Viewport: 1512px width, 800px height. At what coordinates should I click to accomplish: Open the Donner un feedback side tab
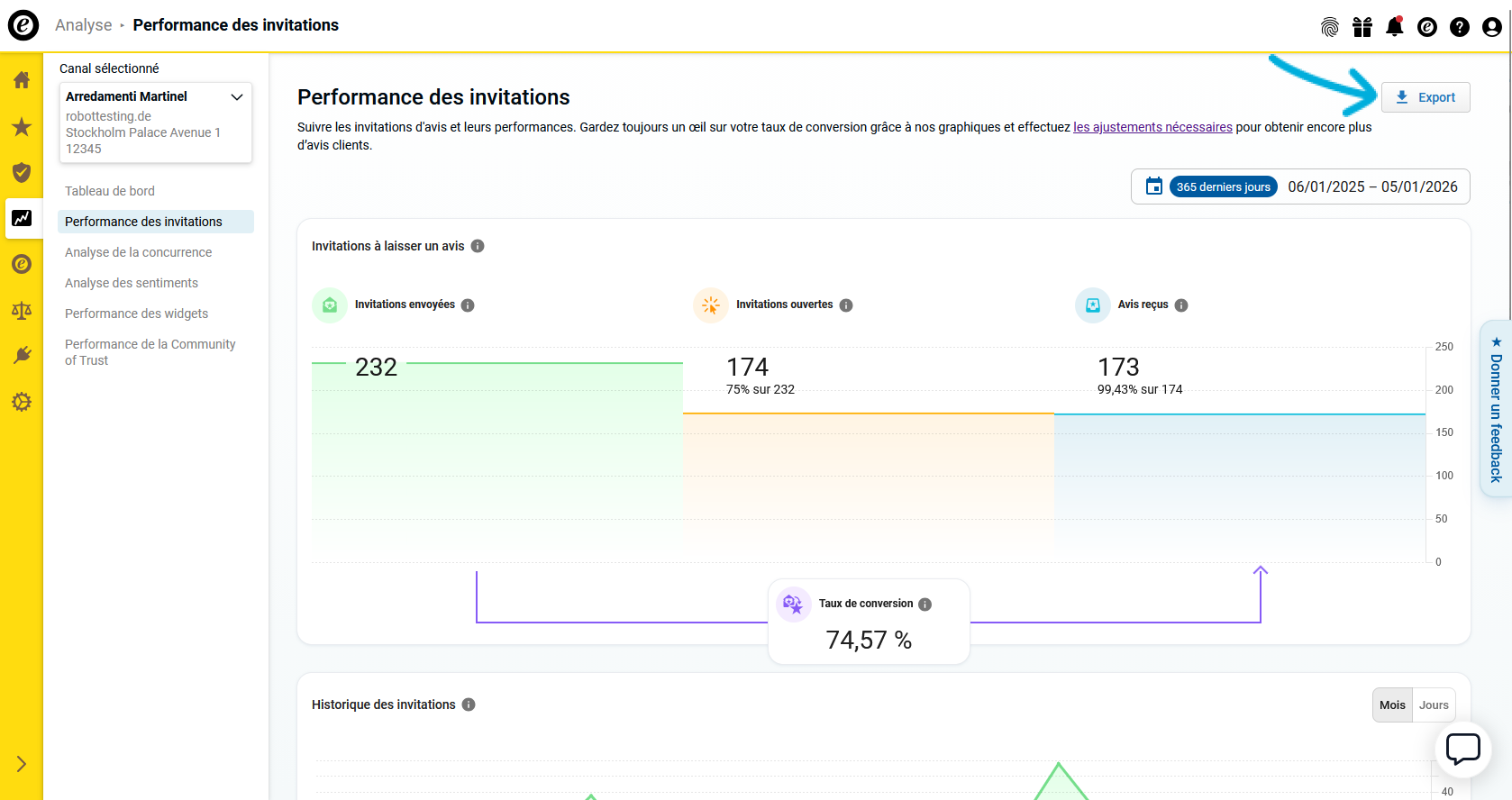click(x=1496, y=410)
